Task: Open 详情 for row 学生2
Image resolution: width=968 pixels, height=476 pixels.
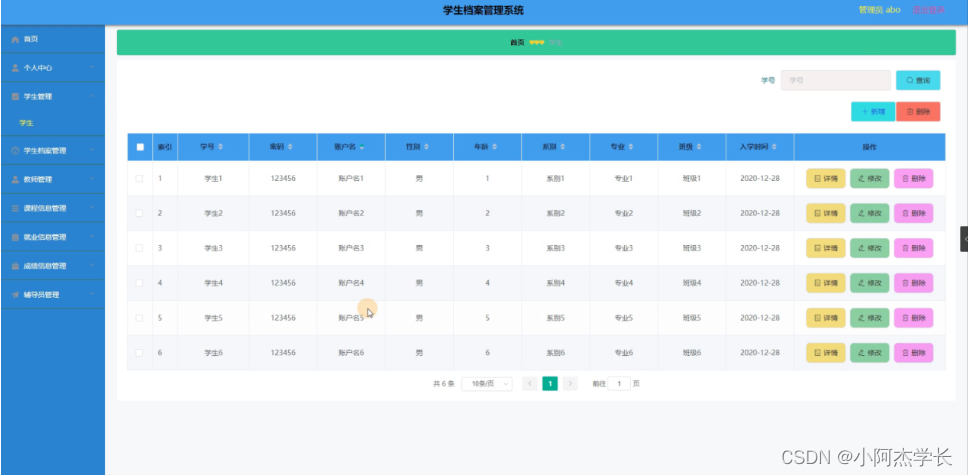Action: [825, 213]
